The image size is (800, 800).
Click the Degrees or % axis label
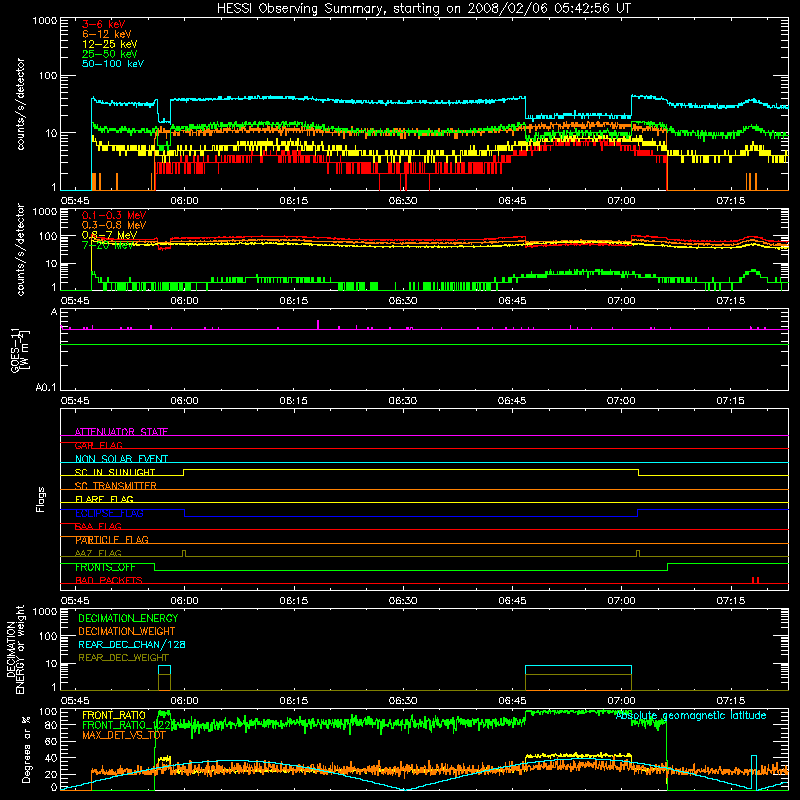tap(26, 749)
